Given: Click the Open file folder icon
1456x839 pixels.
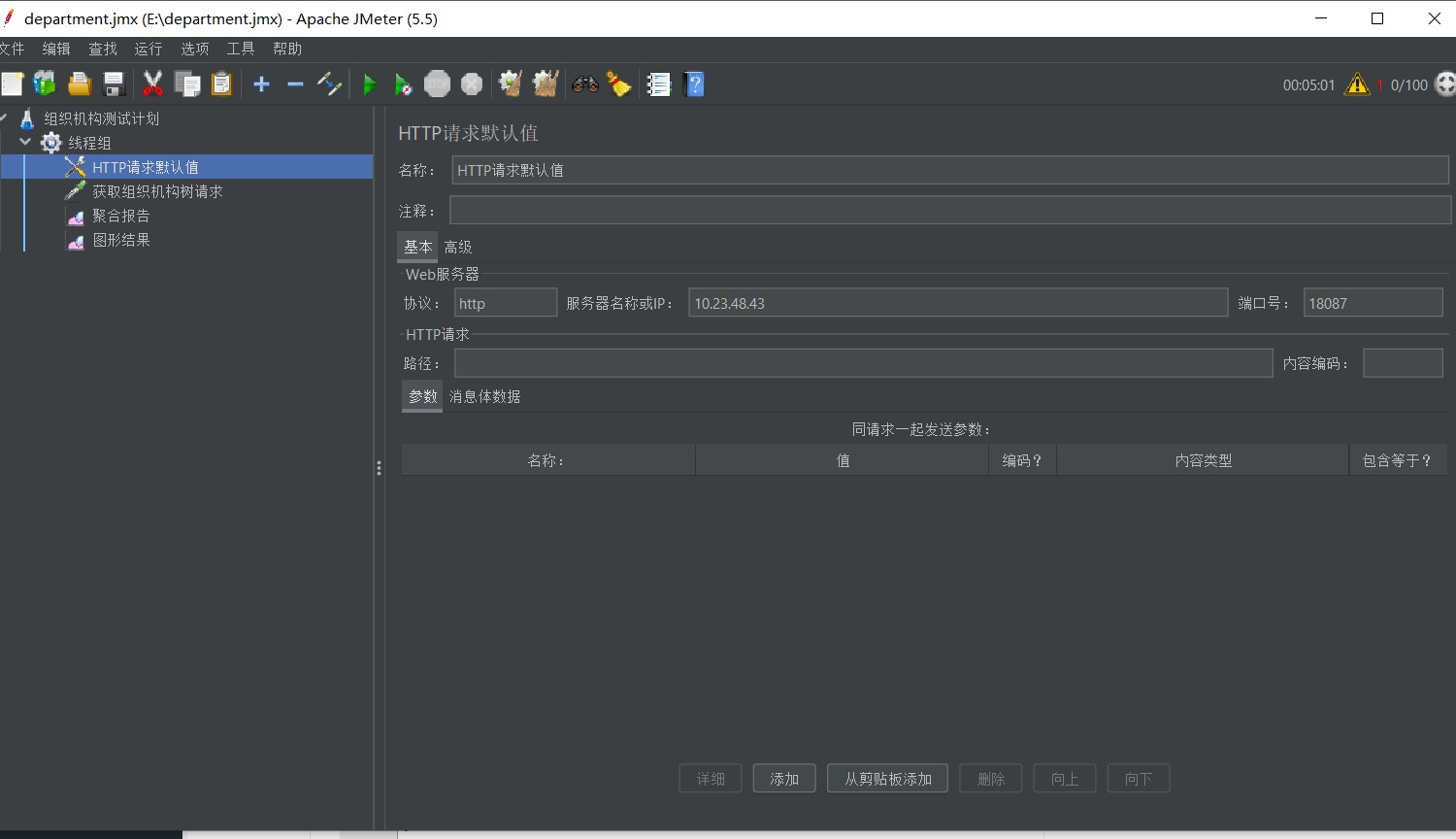Looking at the screenshot, I should (80, 84).
